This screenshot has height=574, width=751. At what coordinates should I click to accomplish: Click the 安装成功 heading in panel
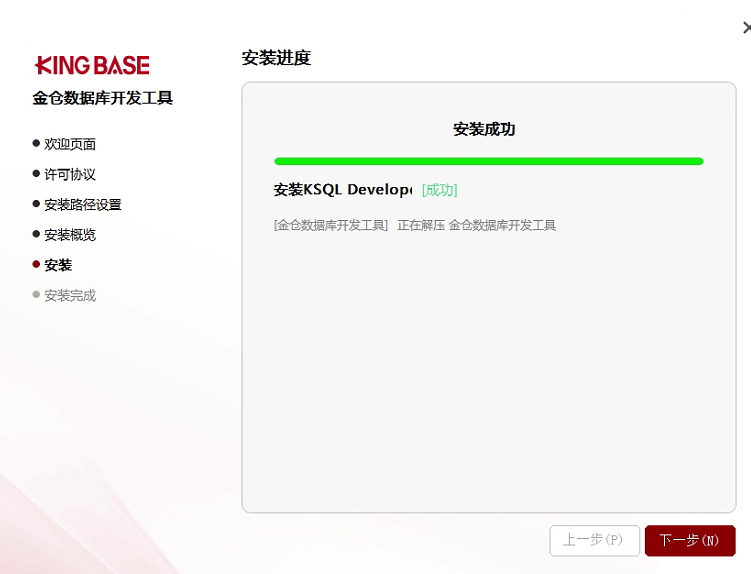click(484, 129)
